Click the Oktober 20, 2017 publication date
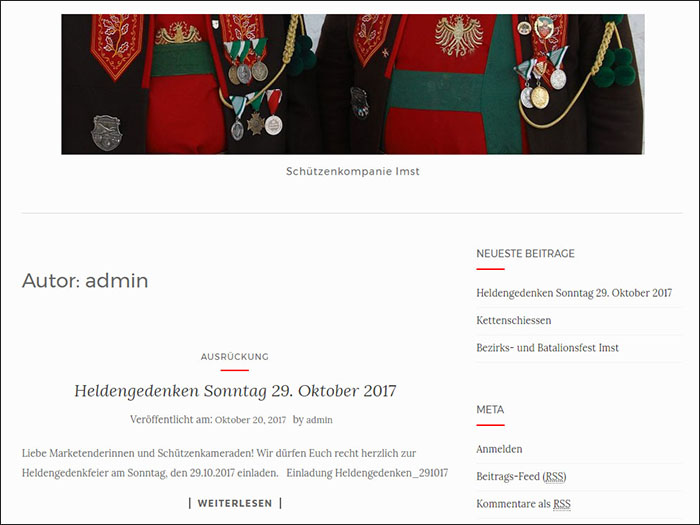Viewport: 700px width, 525px height. [x=250, y=420]
